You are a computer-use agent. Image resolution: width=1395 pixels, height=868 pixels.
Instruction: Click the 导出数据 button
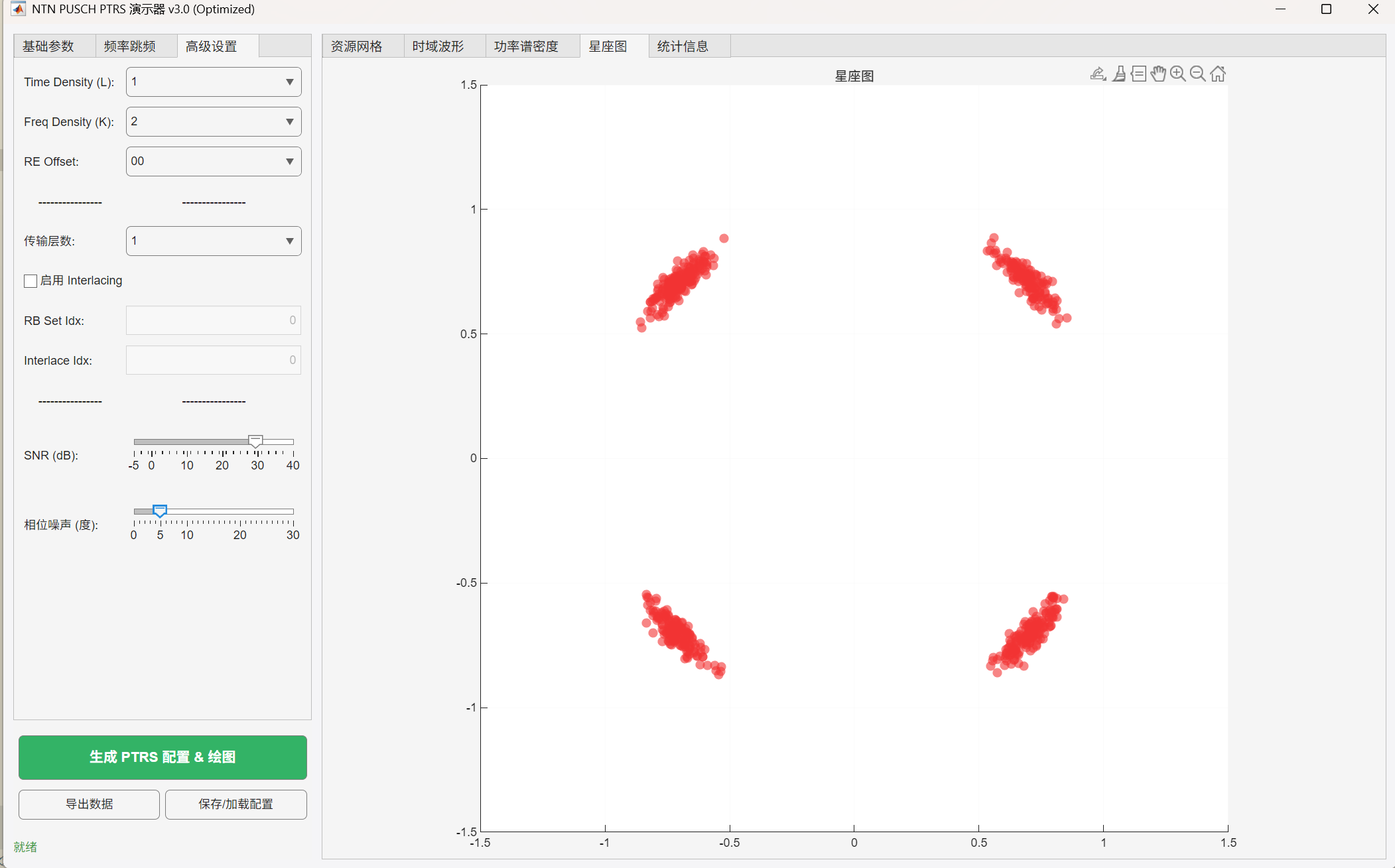pyautogui.click(x=88, y=804)
